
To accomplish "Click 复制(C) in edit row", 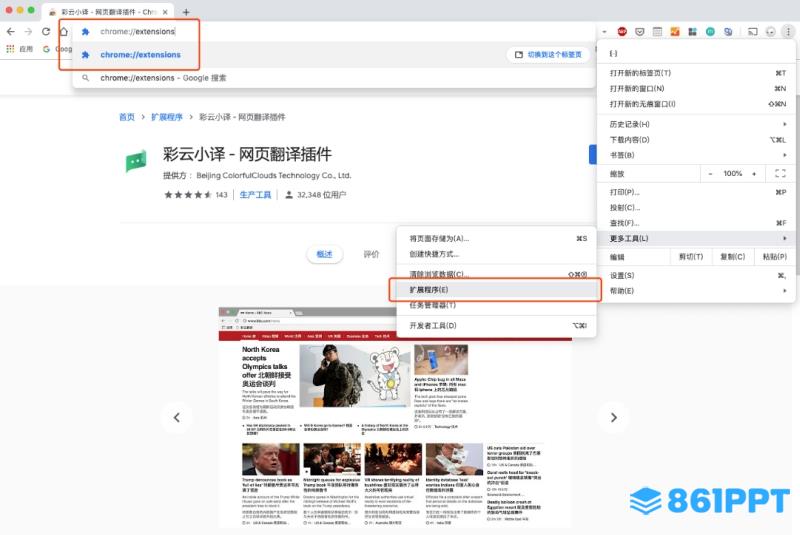I will (733, 257).
